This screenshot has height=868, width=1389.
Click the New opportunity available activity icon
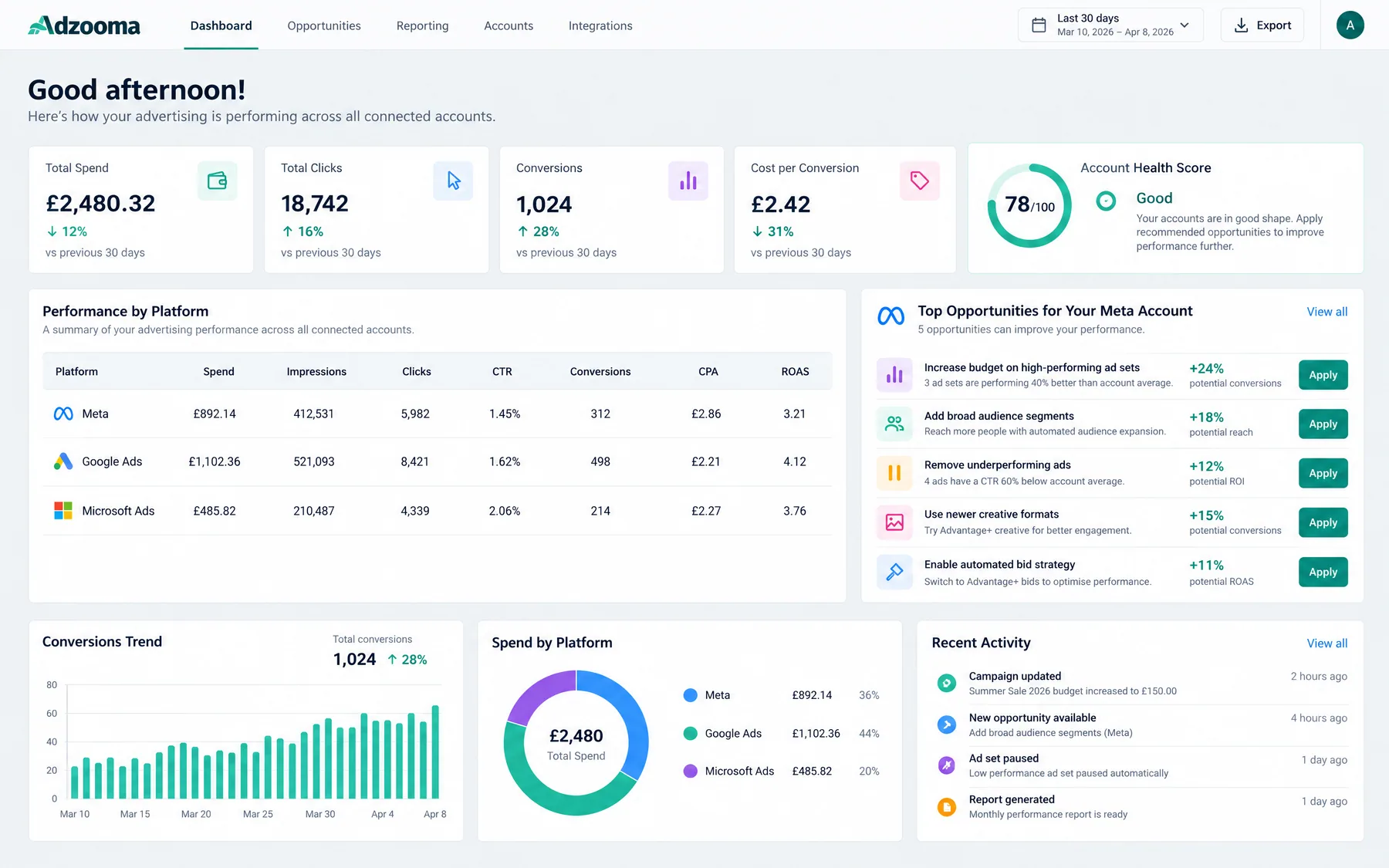coord(946,724)
